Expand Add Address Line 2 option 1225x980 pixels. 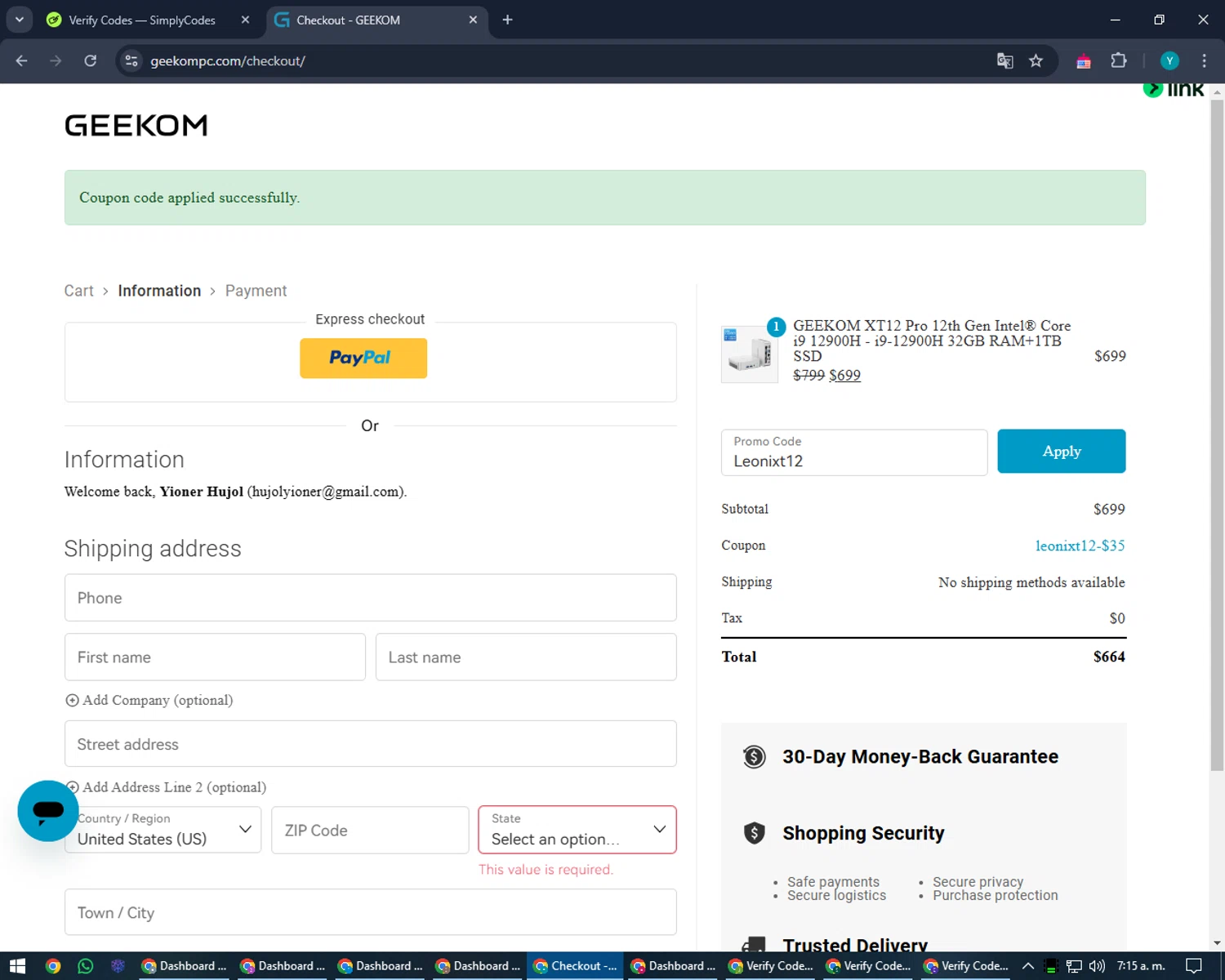tap(166, 787)
